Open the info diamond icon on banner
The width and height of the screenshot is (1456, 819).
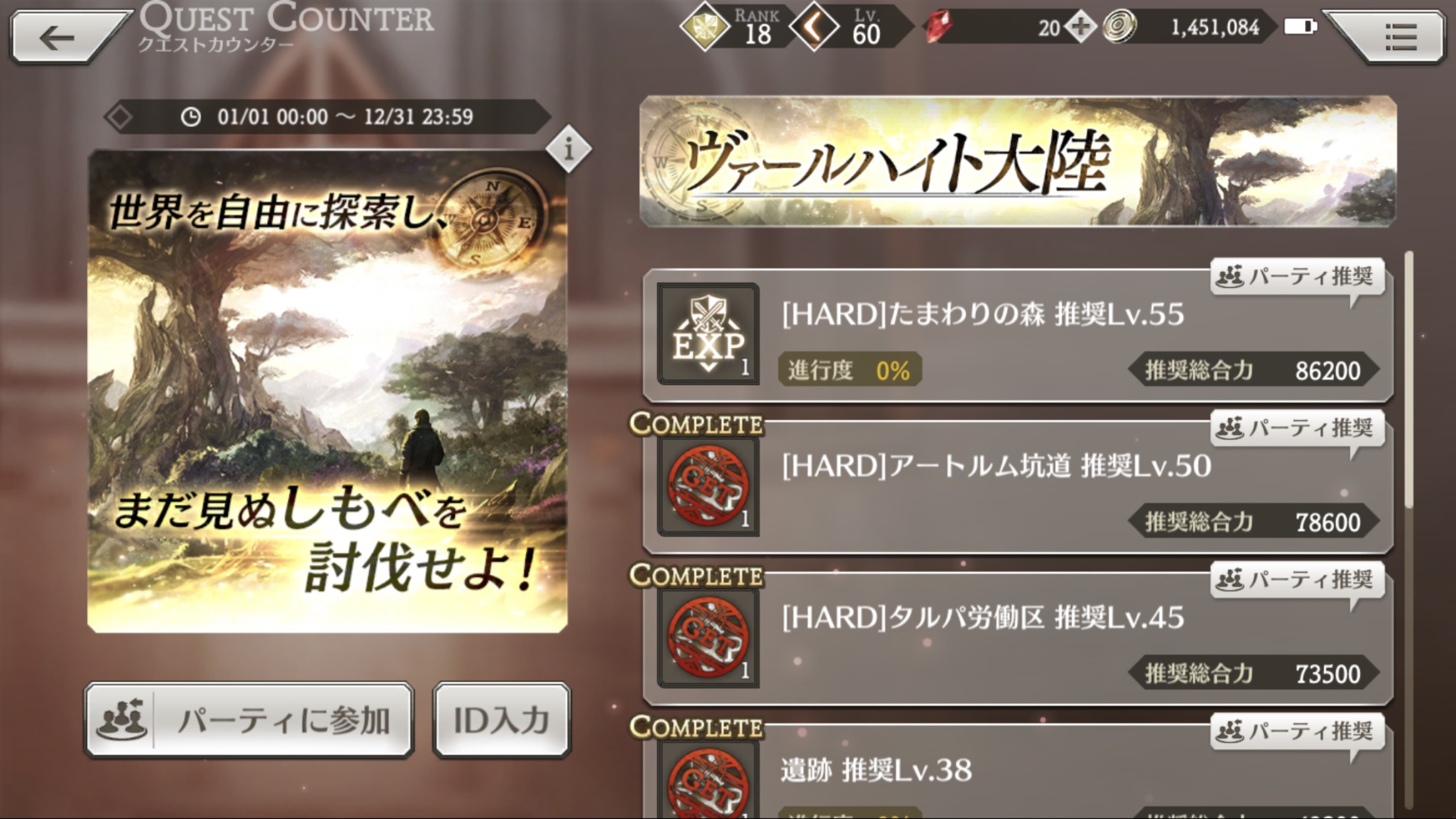[568, 149]
